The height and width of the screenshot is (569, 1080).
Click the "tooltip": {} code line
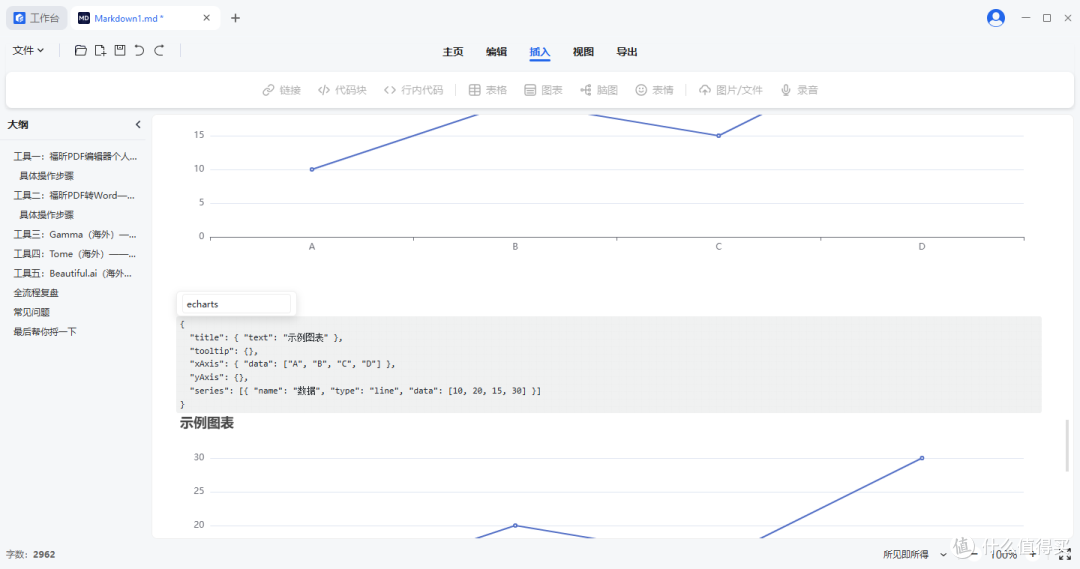[x=224, y=351]
